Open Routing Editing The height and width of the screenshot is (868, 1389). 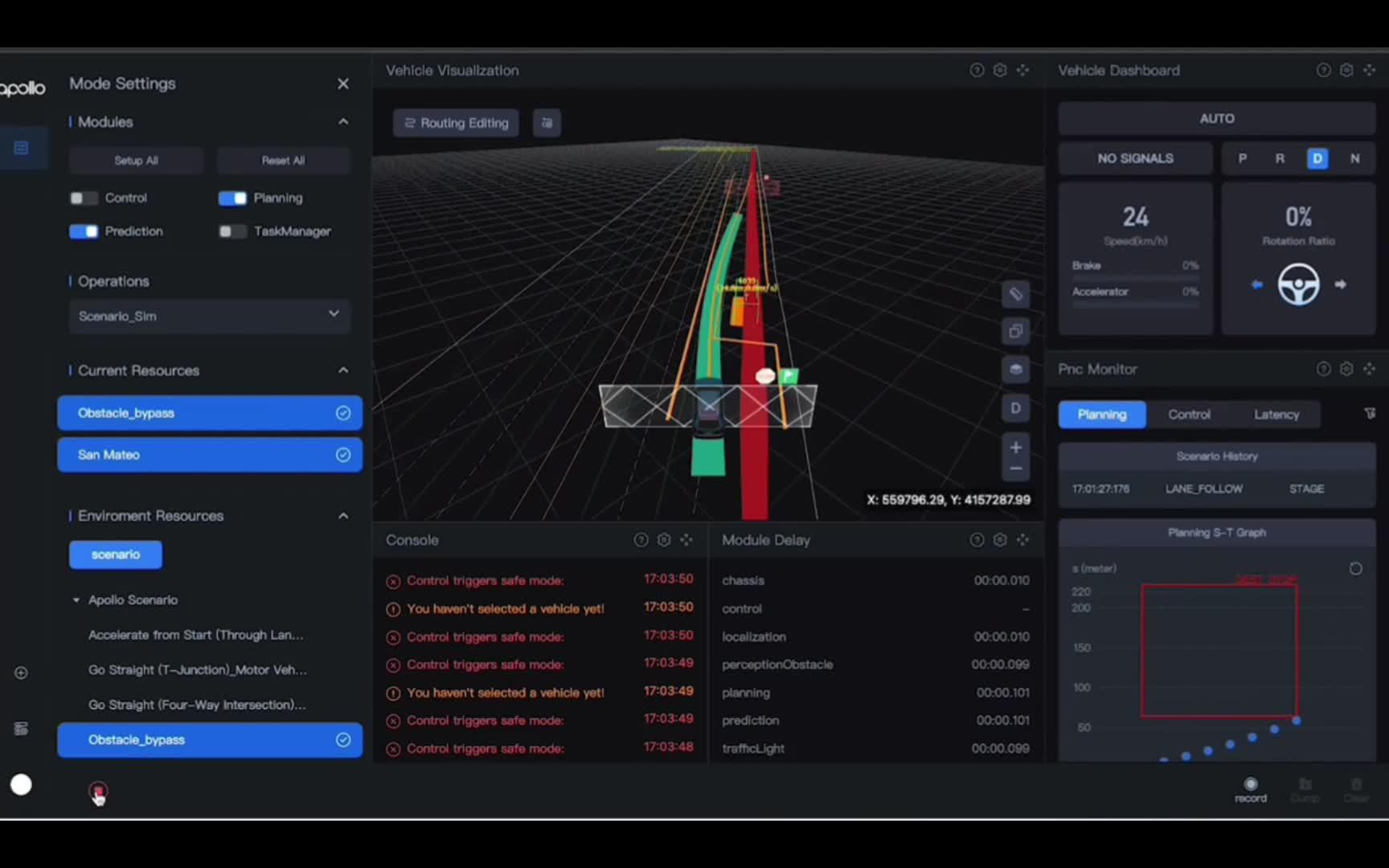456,123
